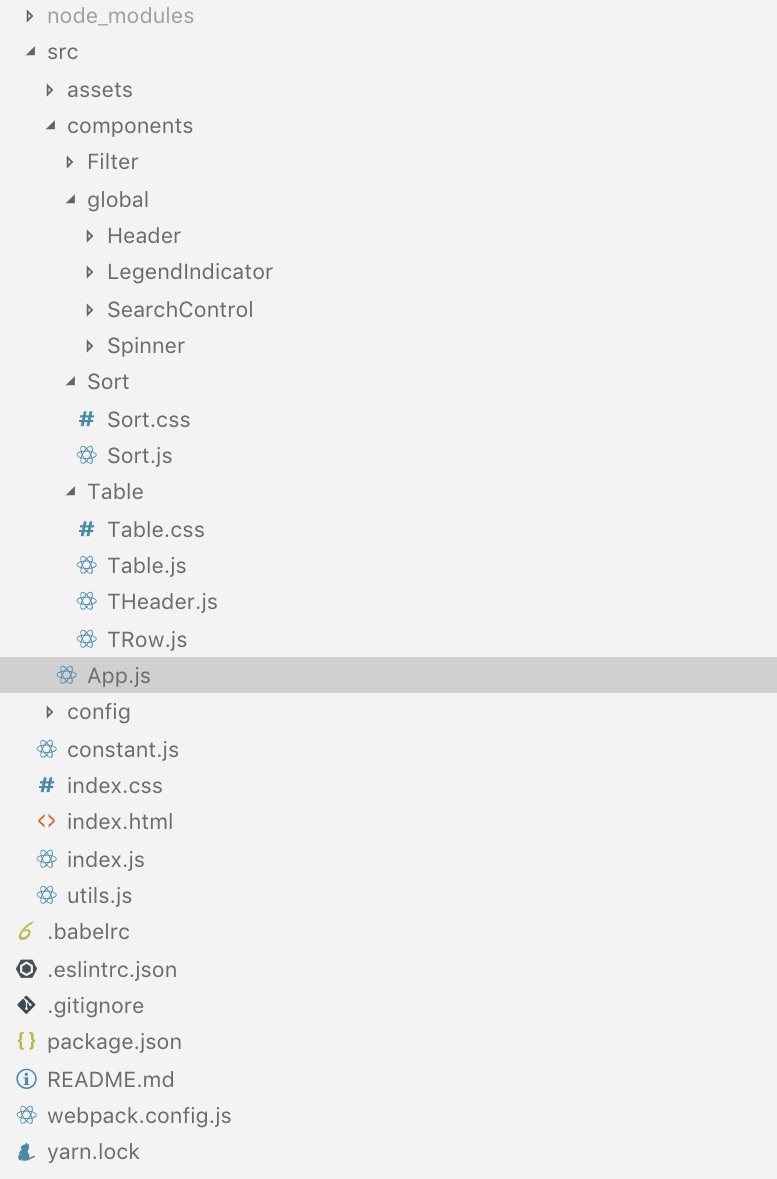Click the Babel icon beside .babelrc
This screenshot has height=1179, width=777.
(x=25, y=931)
